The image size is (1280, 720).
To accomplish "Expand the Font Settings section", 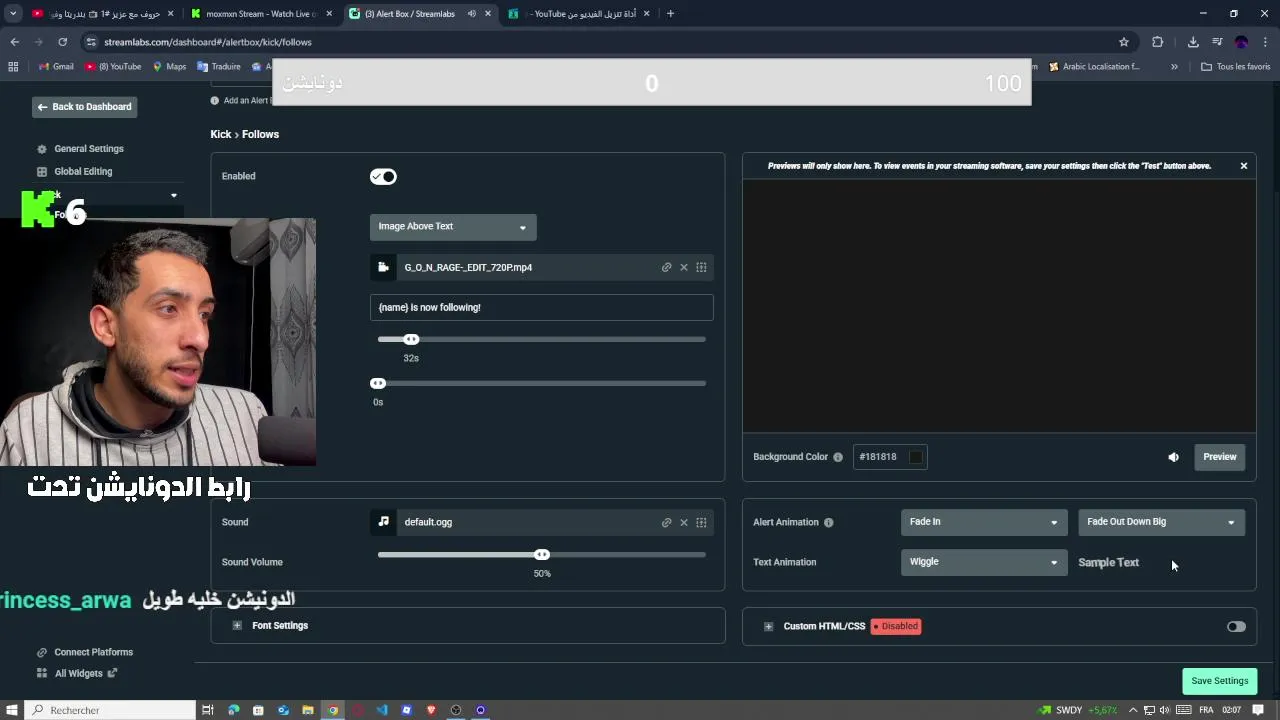I will 237,626.
